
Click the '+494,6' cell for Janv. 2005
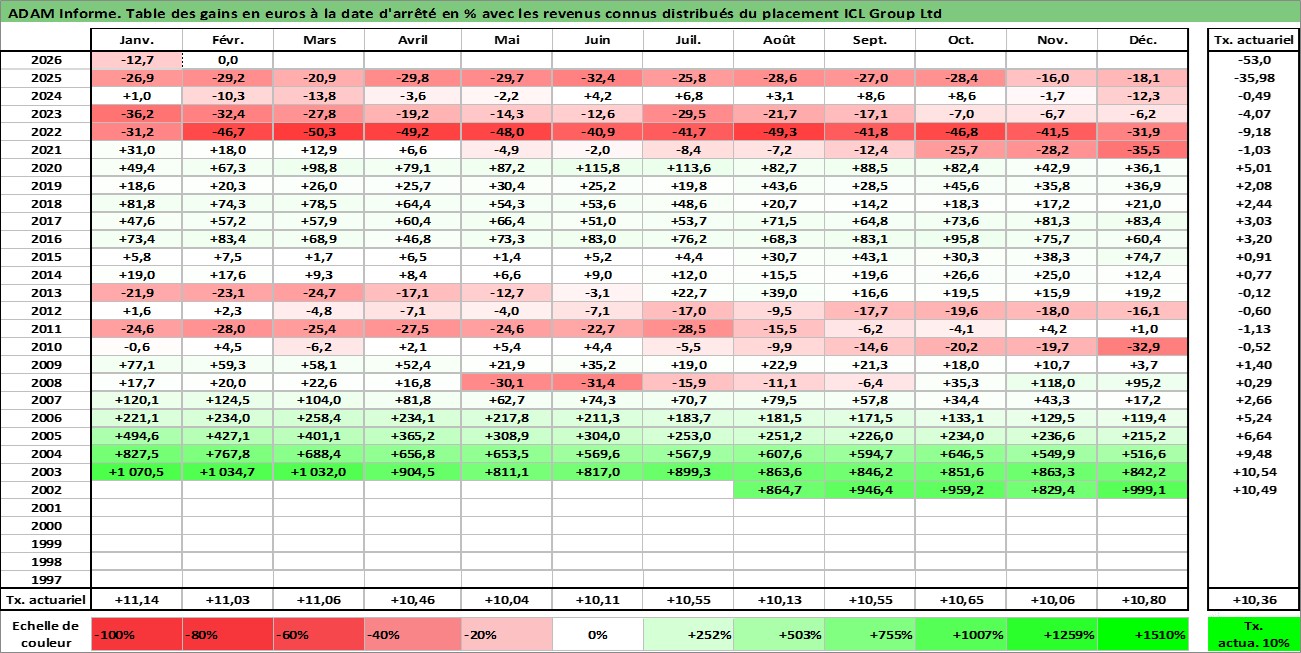[136, 436]
